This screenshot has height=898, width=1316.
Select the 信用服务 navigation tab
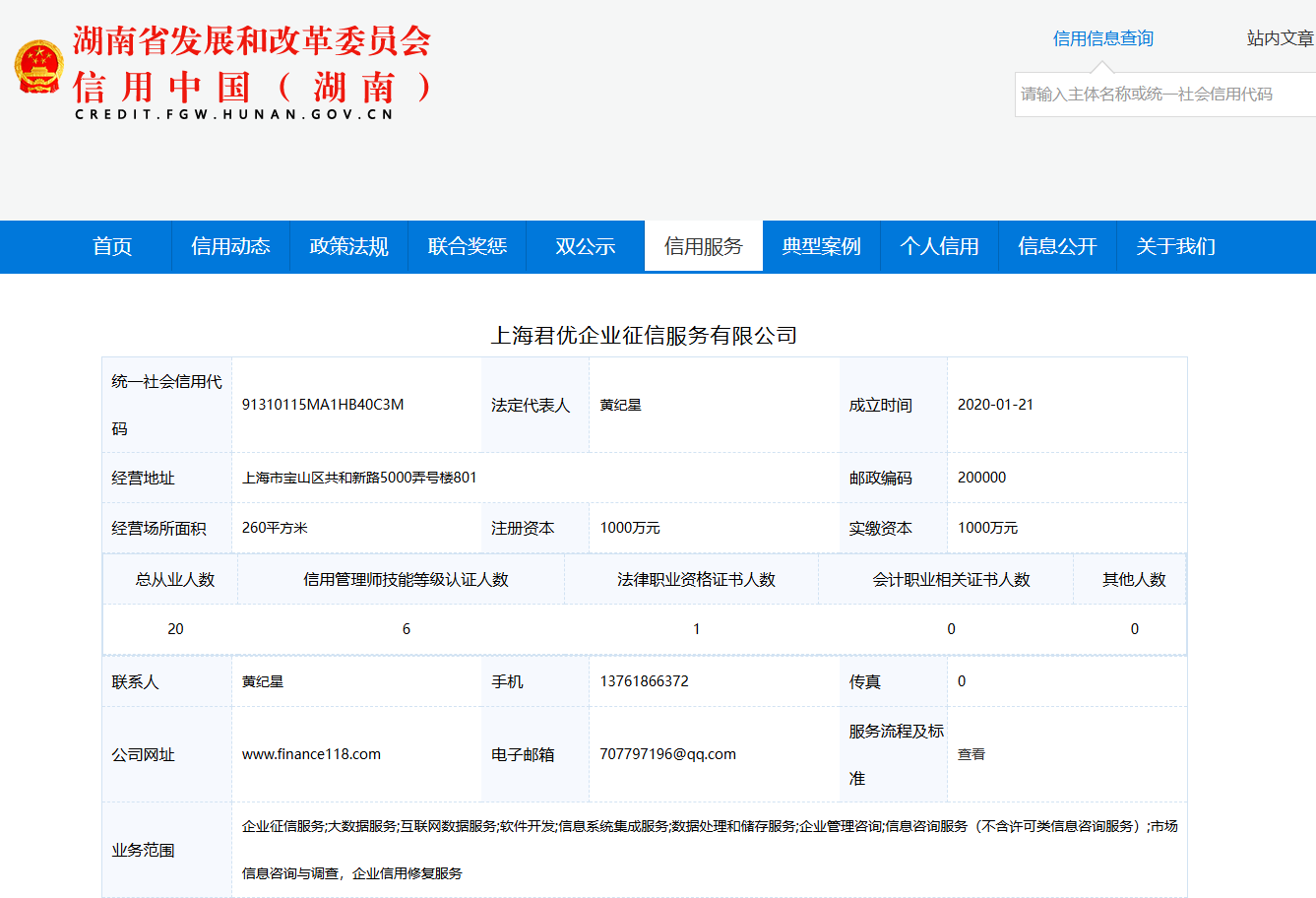click(703, 246)
